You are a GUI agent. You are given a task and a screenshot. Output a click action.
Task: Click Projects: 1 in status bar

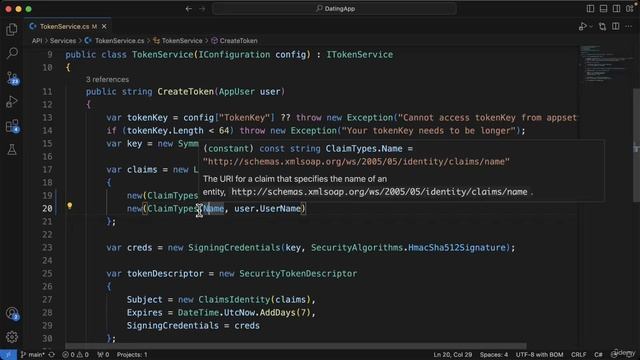(x=132, y=355)
